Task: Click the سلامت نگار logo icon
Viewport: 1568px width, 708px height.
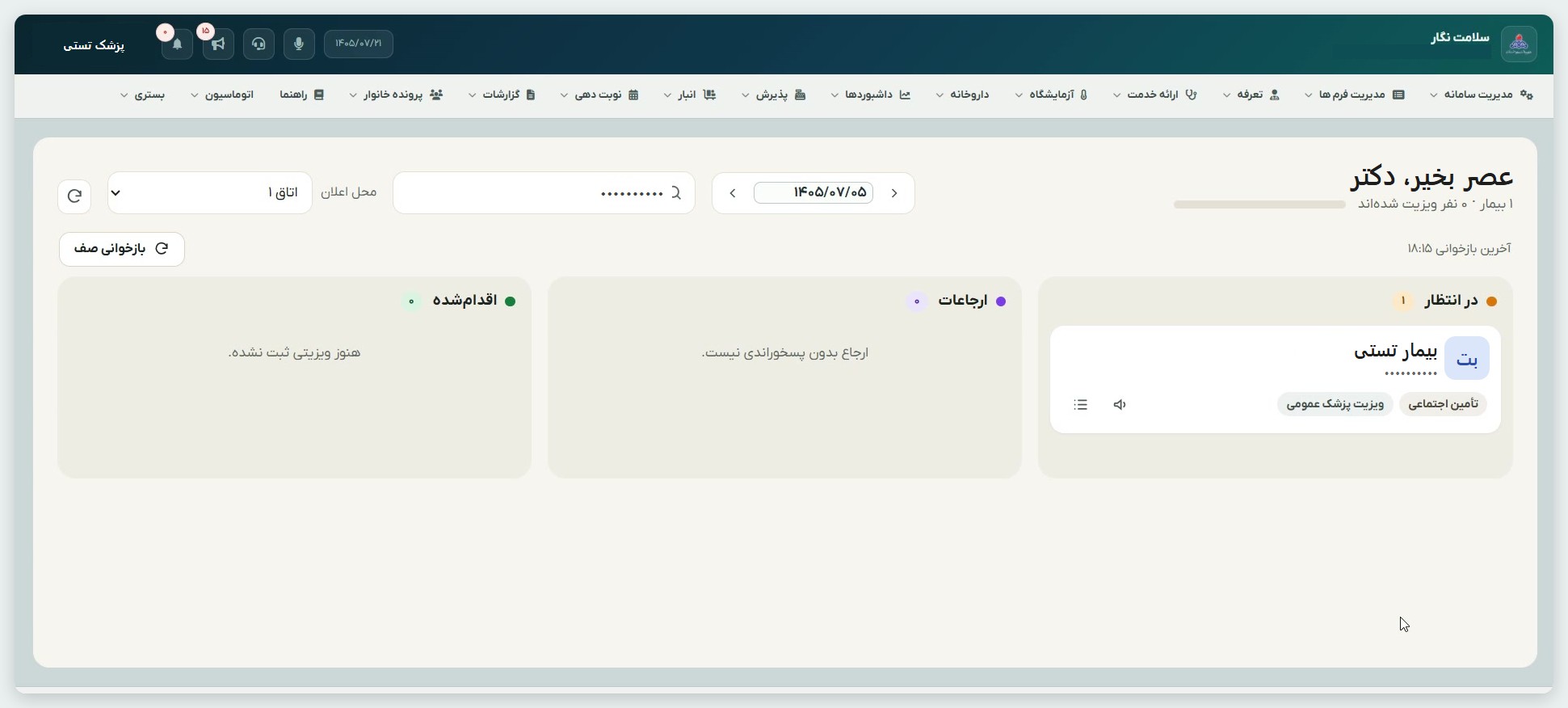Action: point(1519,44)
